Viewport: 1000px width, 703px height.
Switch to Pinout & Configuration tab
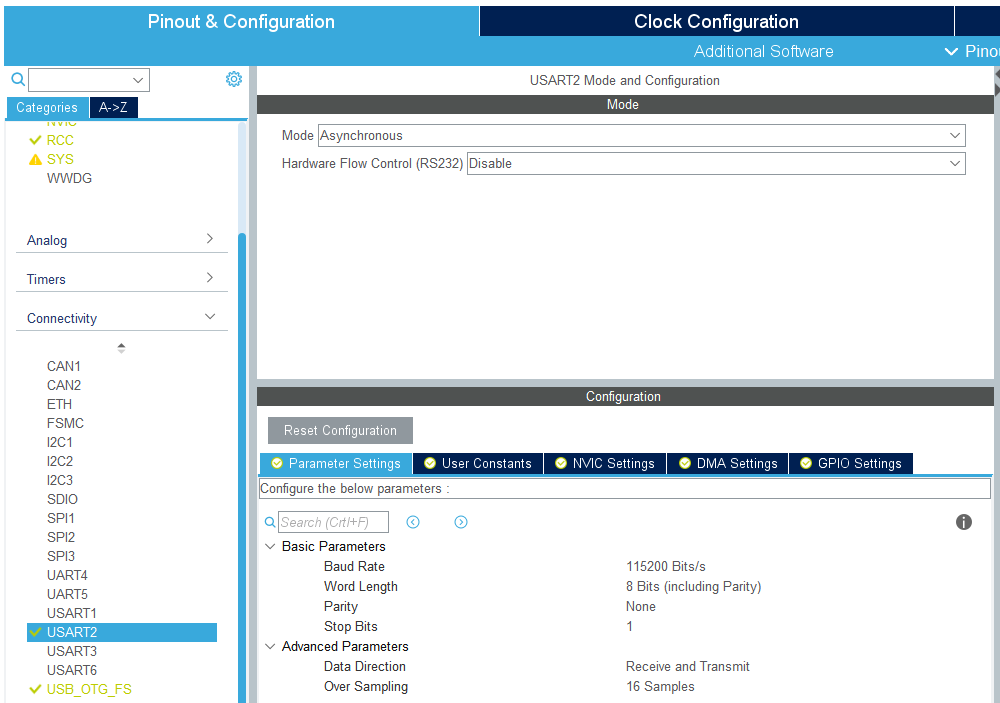(241, 22)
